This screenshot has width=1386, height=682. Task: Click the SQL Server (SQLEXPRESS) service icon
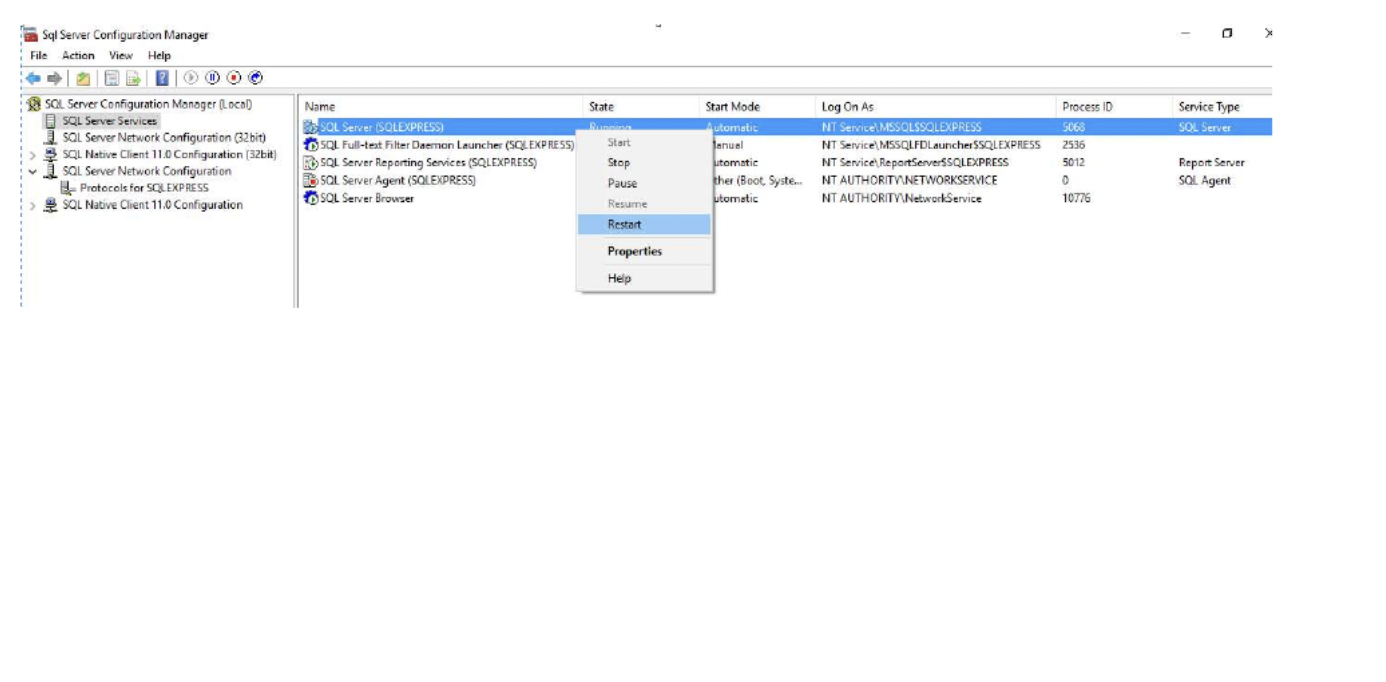click(311, 127)
